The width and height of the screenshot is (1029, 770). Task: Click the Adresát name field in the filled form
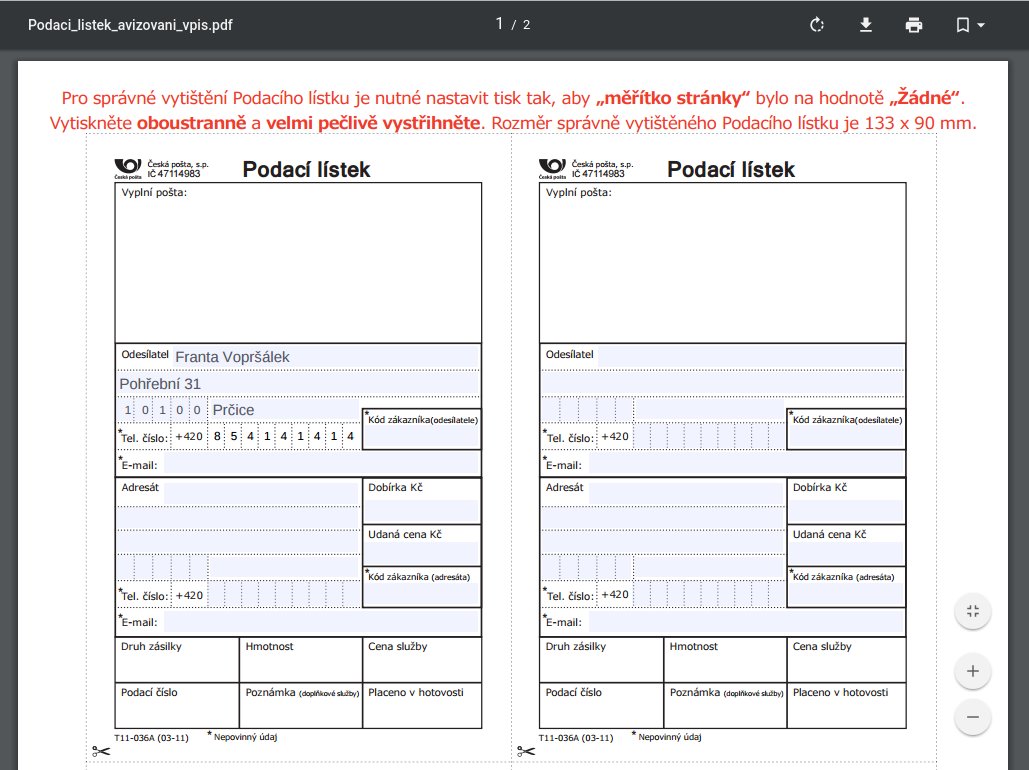262,493
